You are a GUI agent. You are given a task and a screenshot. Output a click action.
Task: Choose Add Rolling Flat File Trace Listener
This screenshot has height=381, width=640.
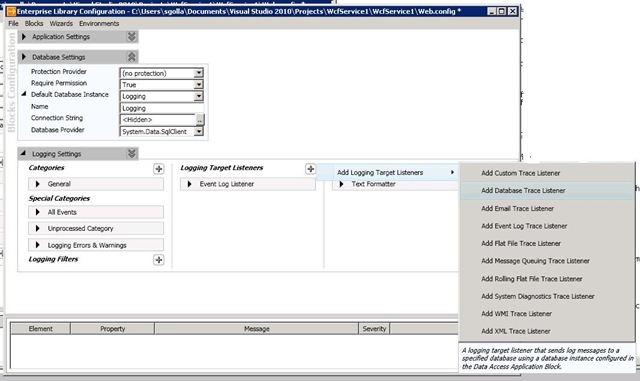547,279
